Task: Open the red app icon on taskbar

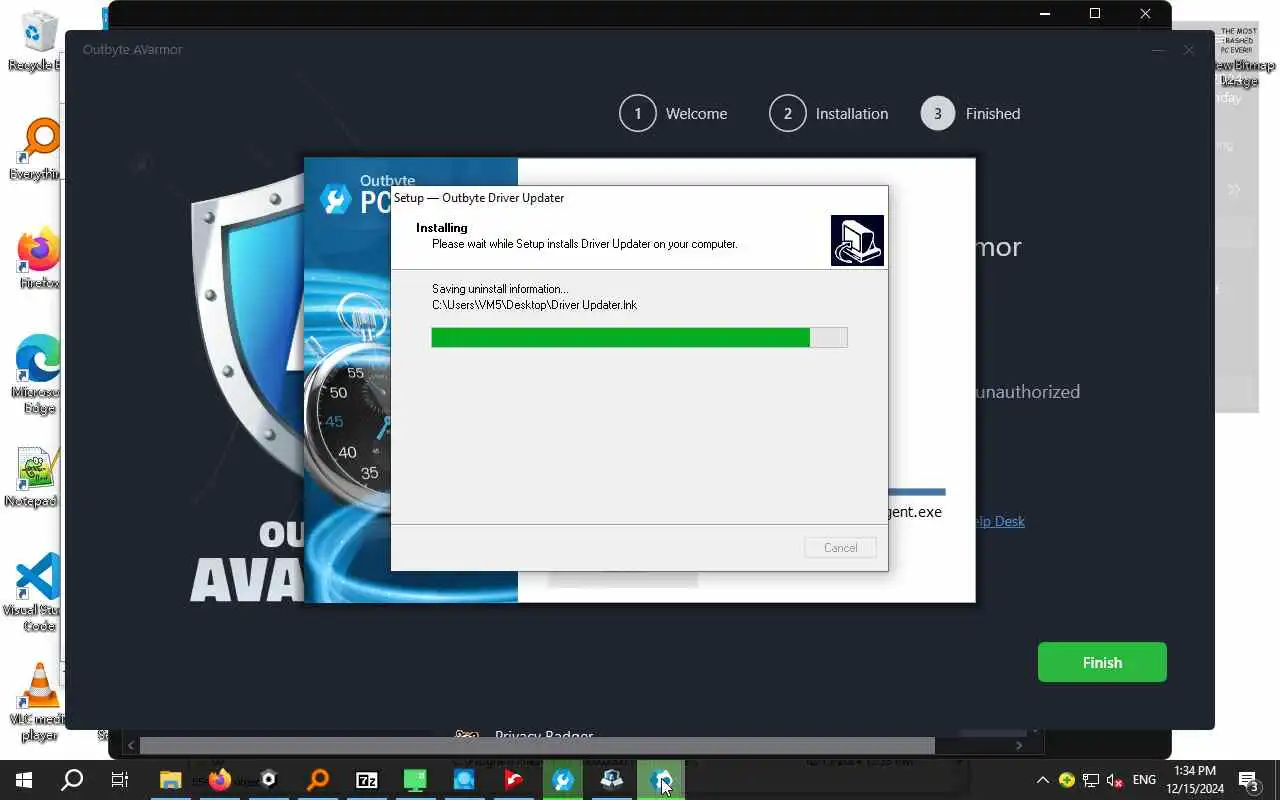Action: (x=514, y=780)
